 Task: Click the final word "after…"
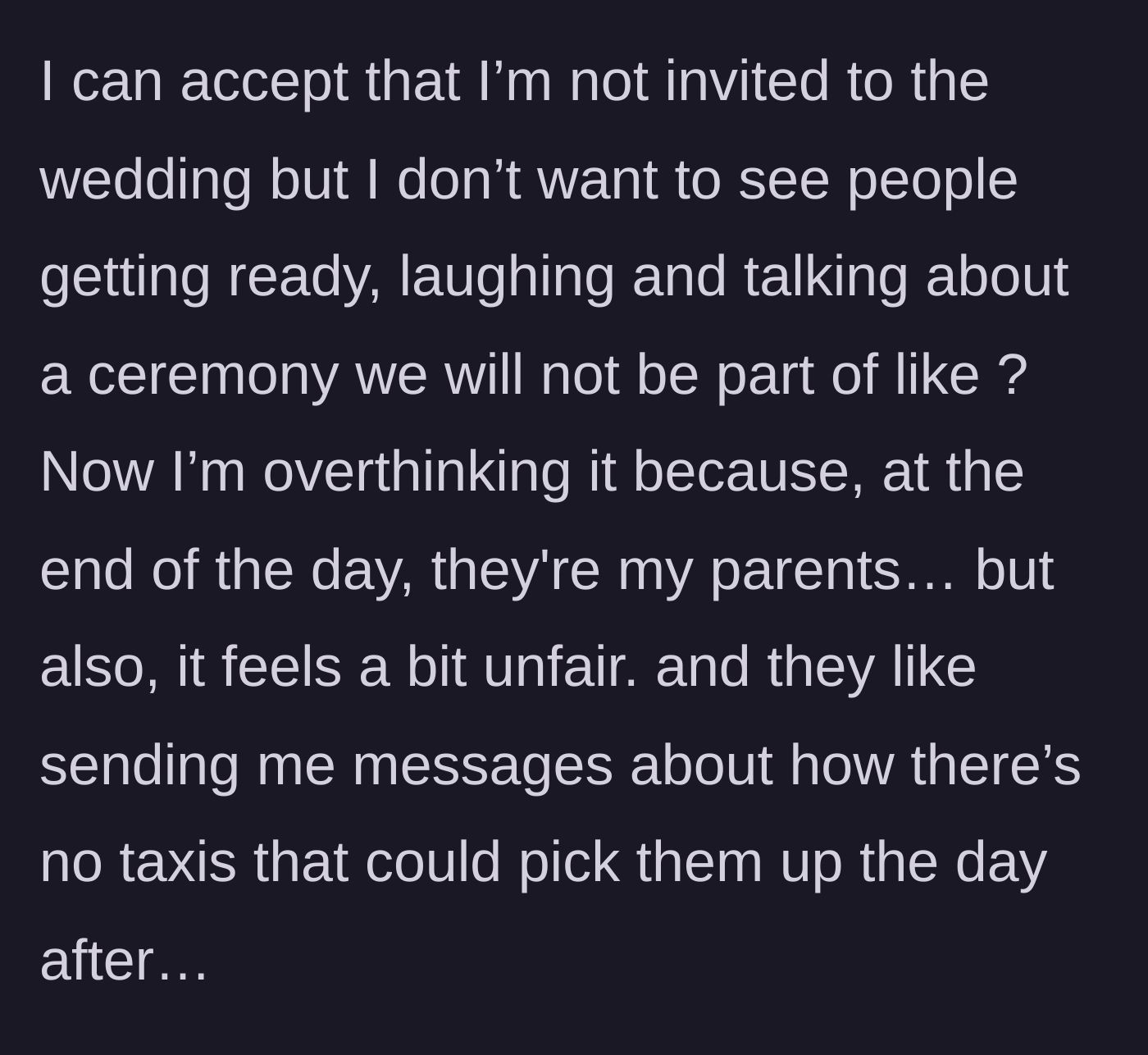coord(125,961)
